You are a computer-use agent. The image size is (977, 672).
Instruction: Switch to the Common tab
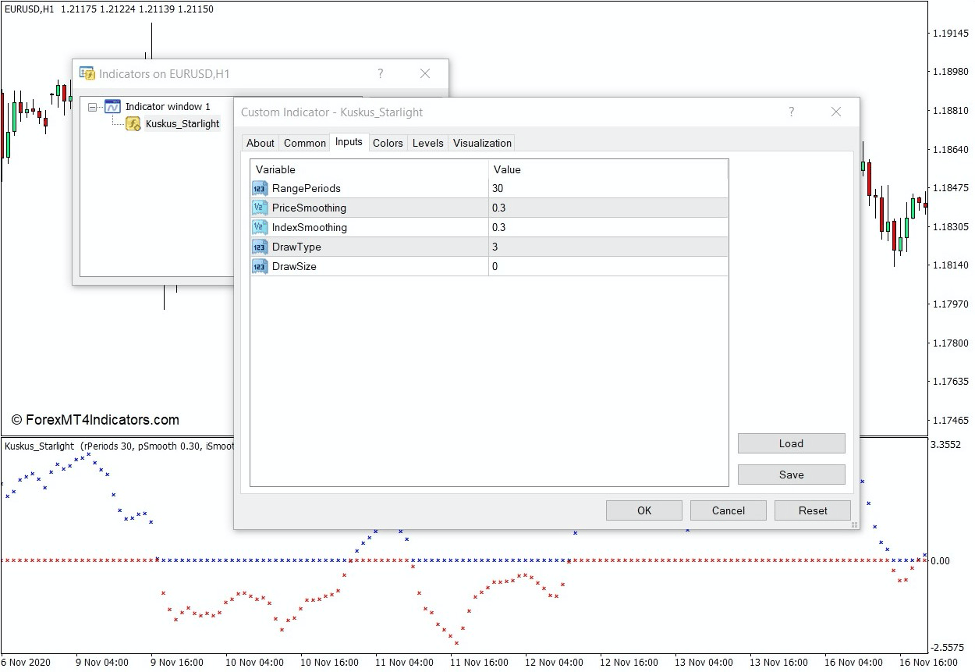[x=304, y=143]
